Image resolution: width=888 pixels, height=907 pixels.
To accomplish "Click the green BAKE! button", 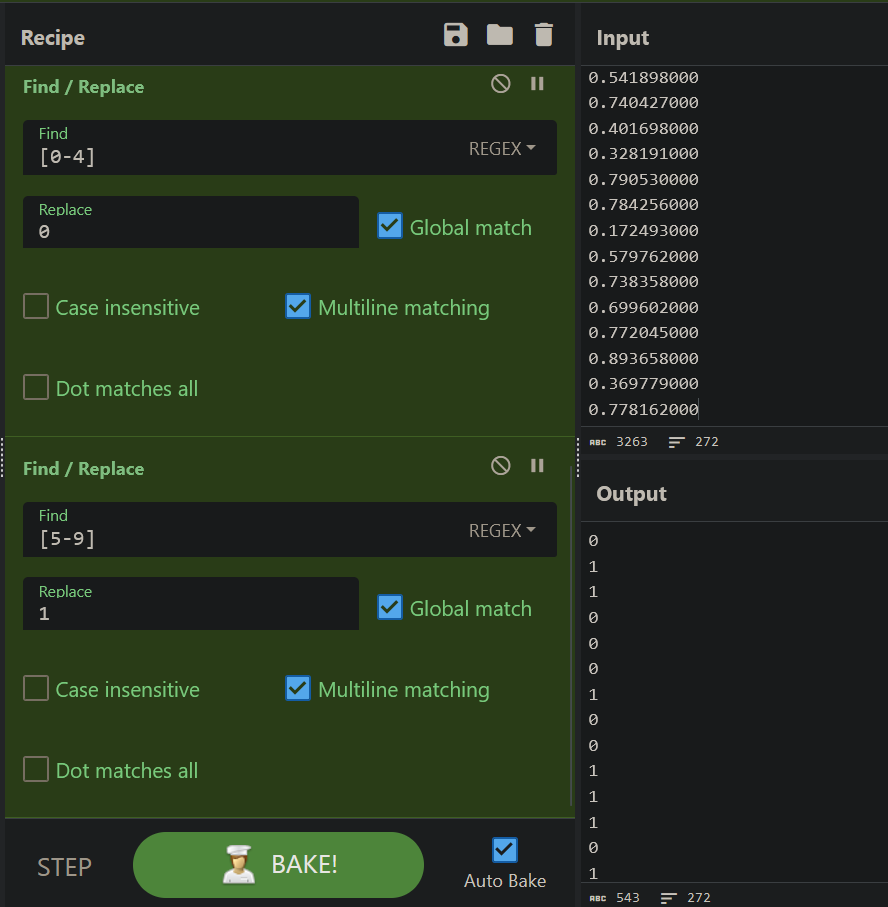I will point(278,865).
